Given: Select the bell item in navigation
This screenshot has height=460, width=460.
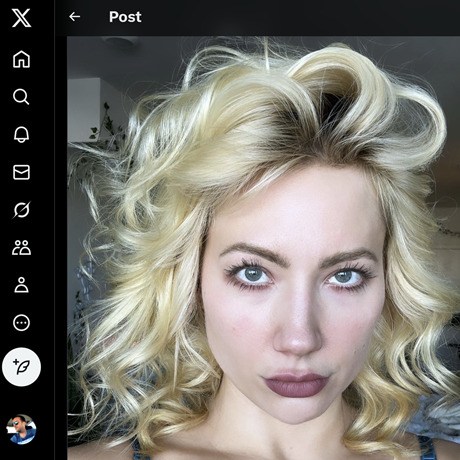Looking at the screenshot, I should click(21, 134).
